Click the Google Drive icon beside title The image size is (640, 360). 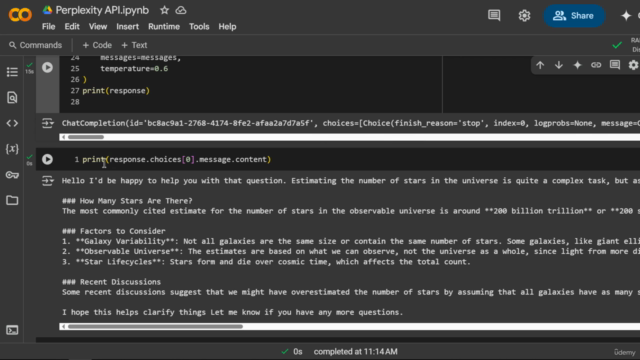tap(47, 10)
